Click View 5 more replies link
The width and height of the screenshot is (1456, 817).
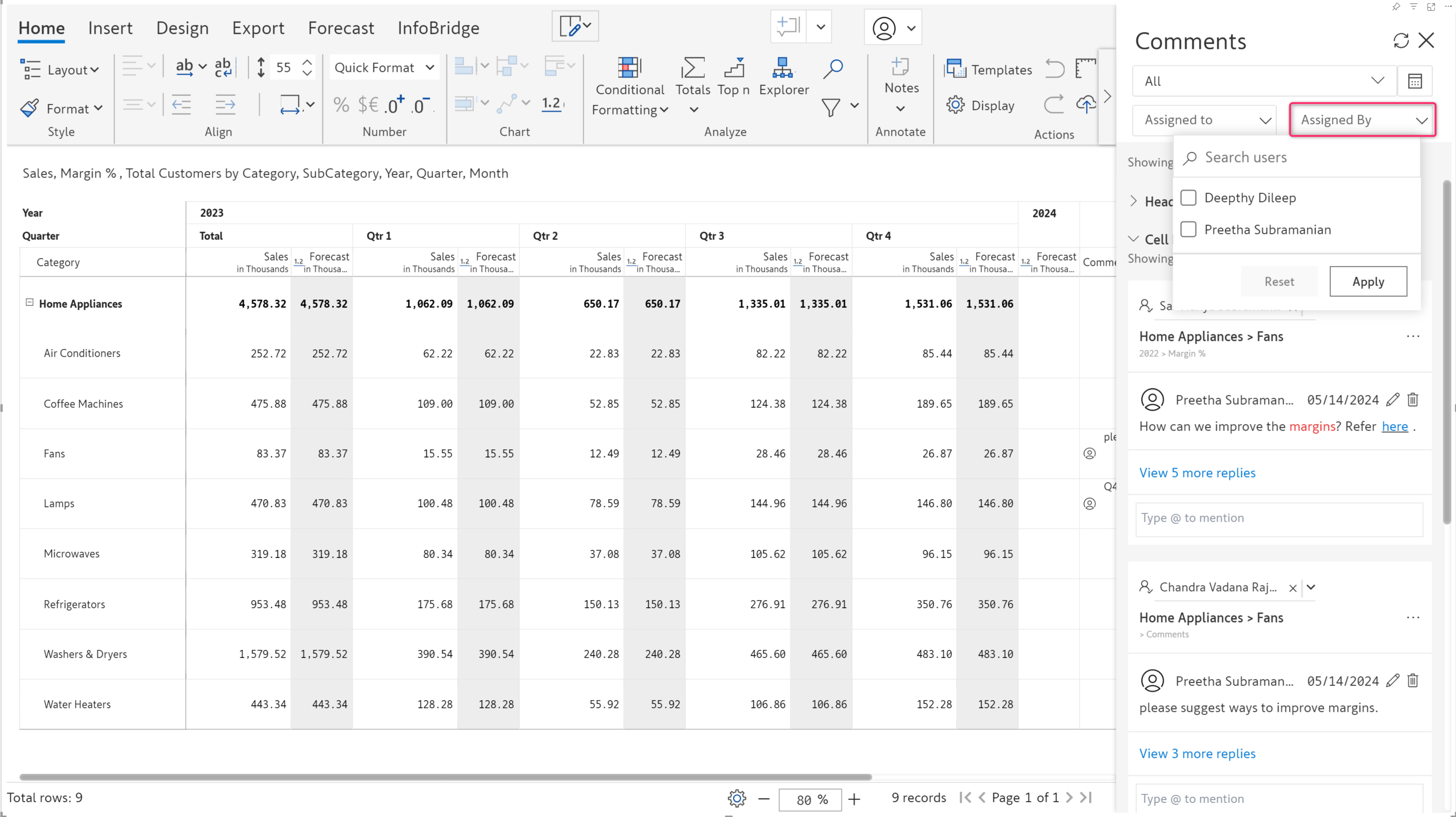(x=1197, y=473)
